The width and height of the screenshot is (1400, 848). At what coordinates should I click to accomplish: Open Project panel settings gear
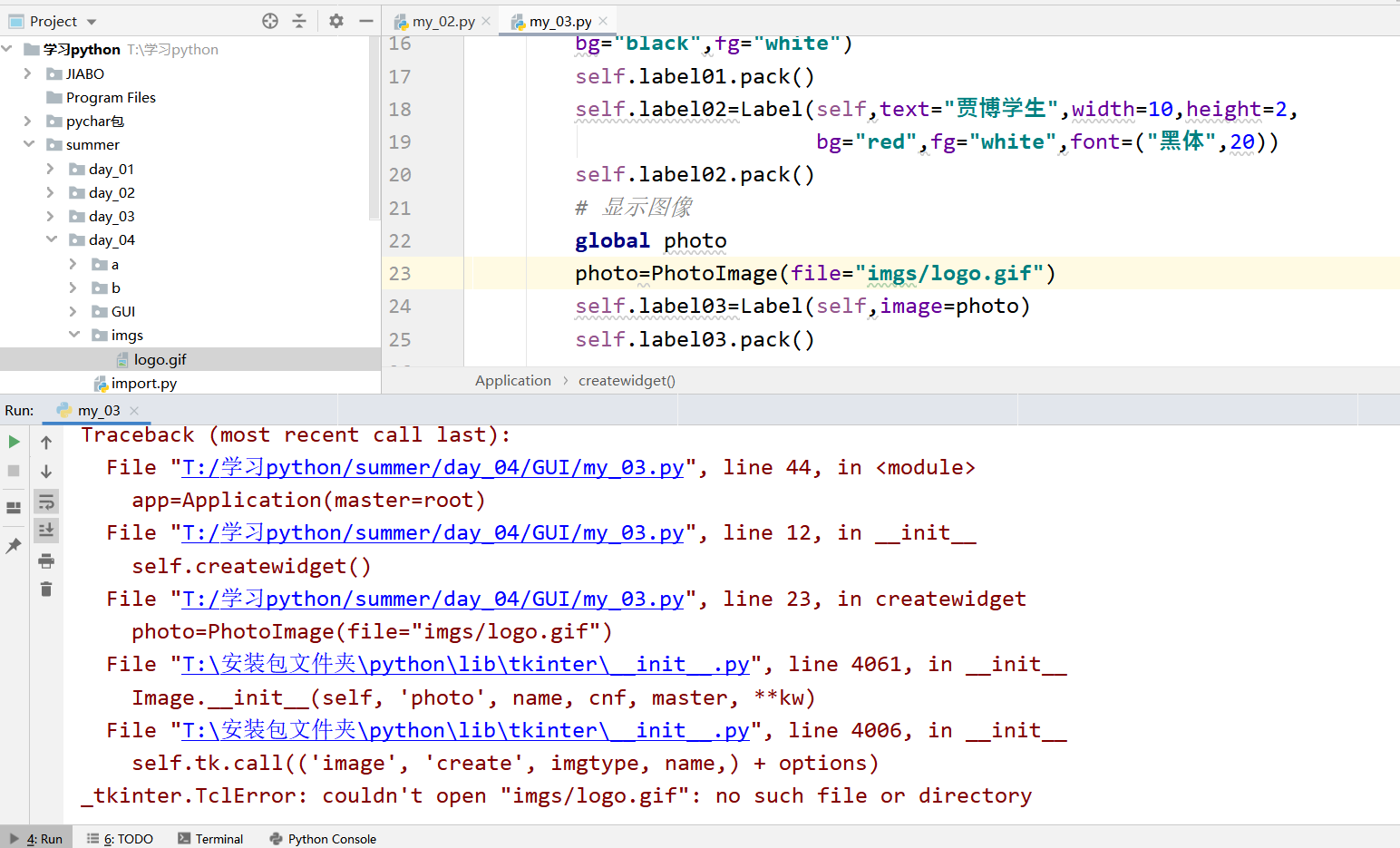click(x=336, y=21)
